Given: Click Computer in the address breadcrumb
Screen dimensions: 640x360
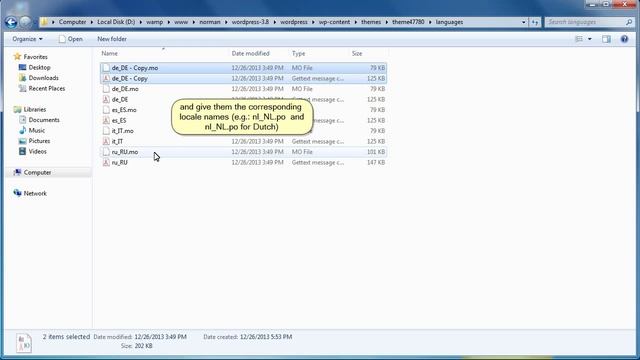Looking at the screenshot, I should coord(72,22).
